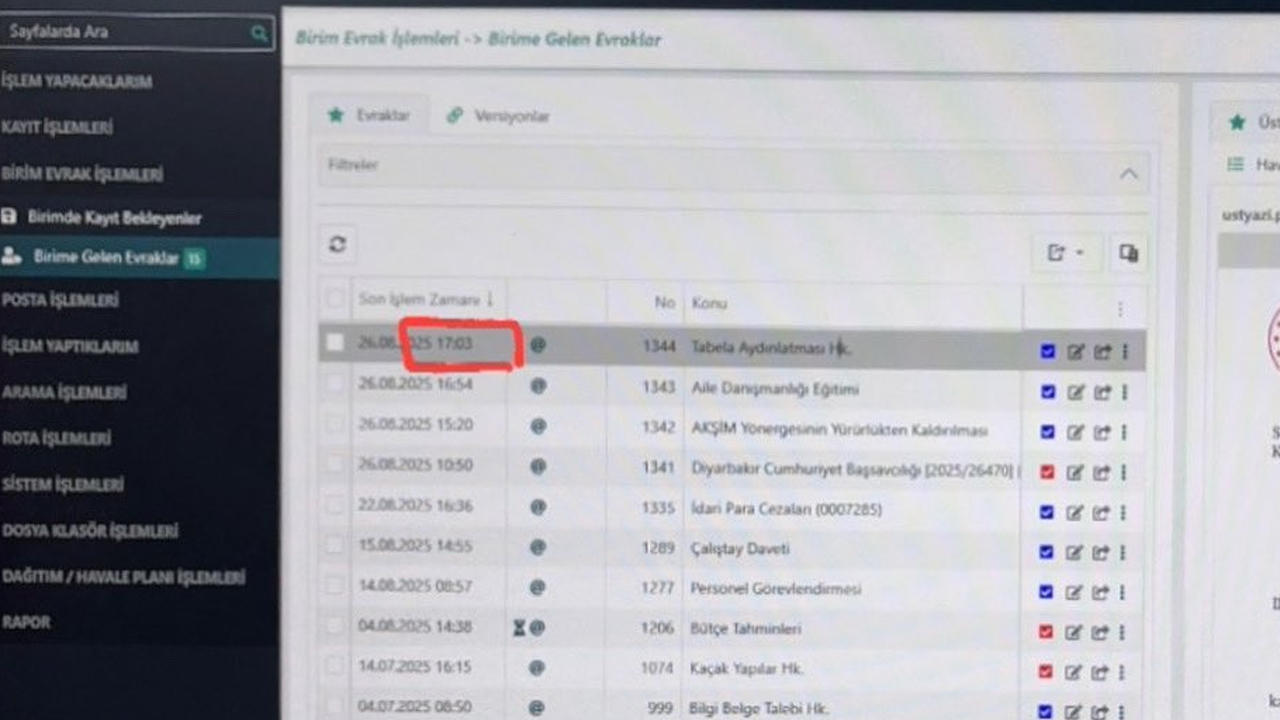This screenshot has height=720, width=1280.
Task: Open Birime Gelen Evraklar in sidebar
Action: point(105,257)
